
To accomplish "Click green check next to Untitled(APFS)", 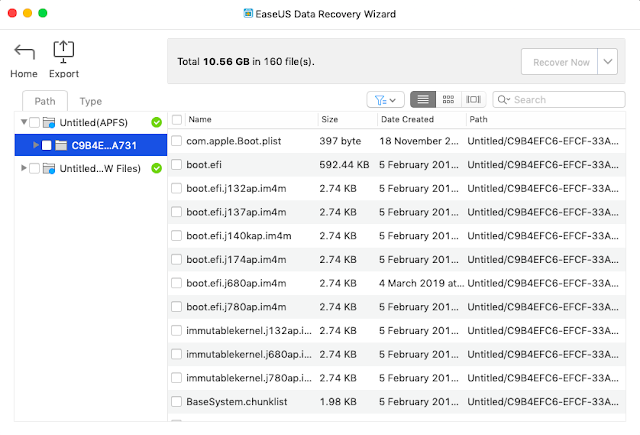I will click(156, 122).
